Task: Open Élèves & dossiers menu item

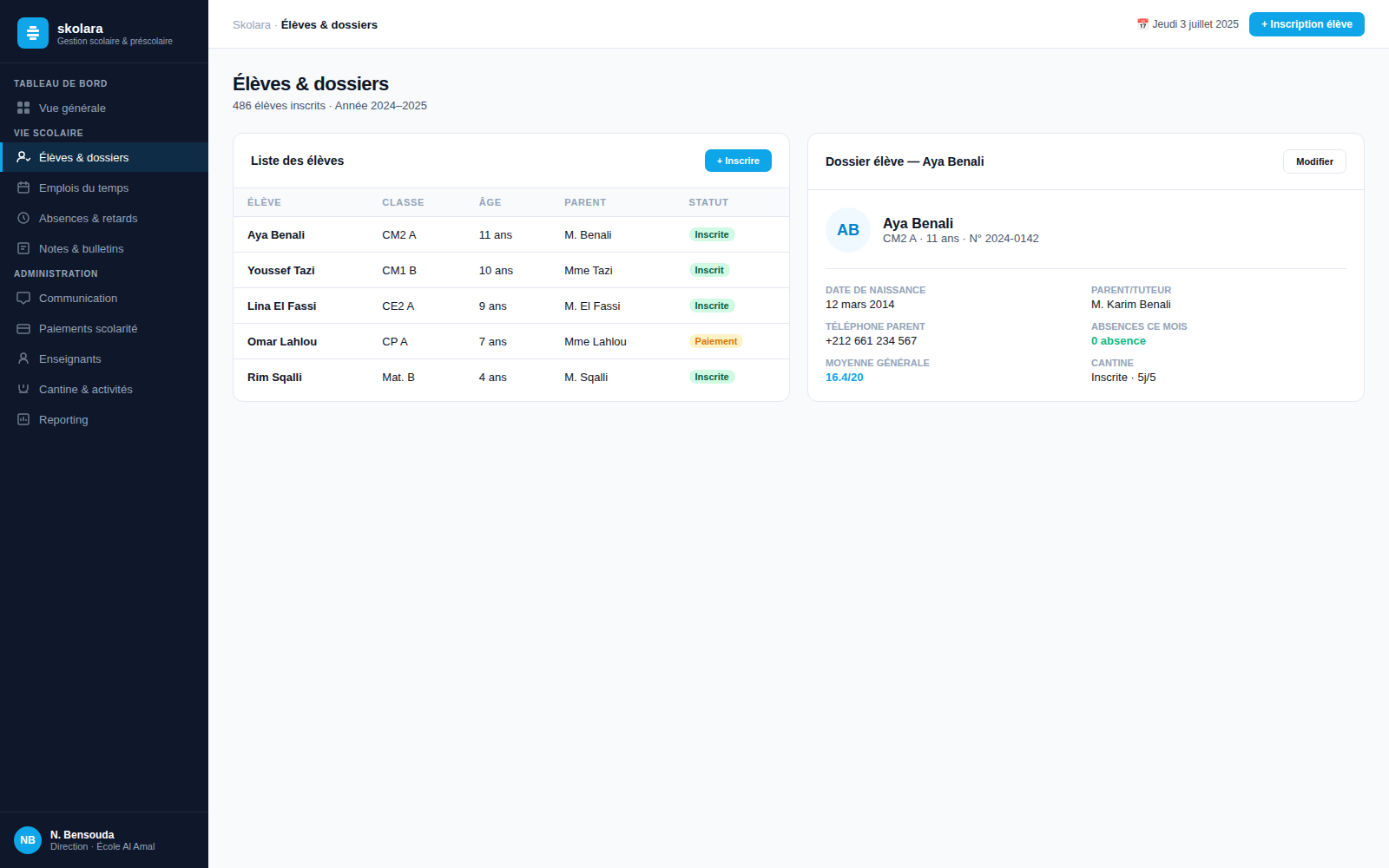Action: [104, 157]
